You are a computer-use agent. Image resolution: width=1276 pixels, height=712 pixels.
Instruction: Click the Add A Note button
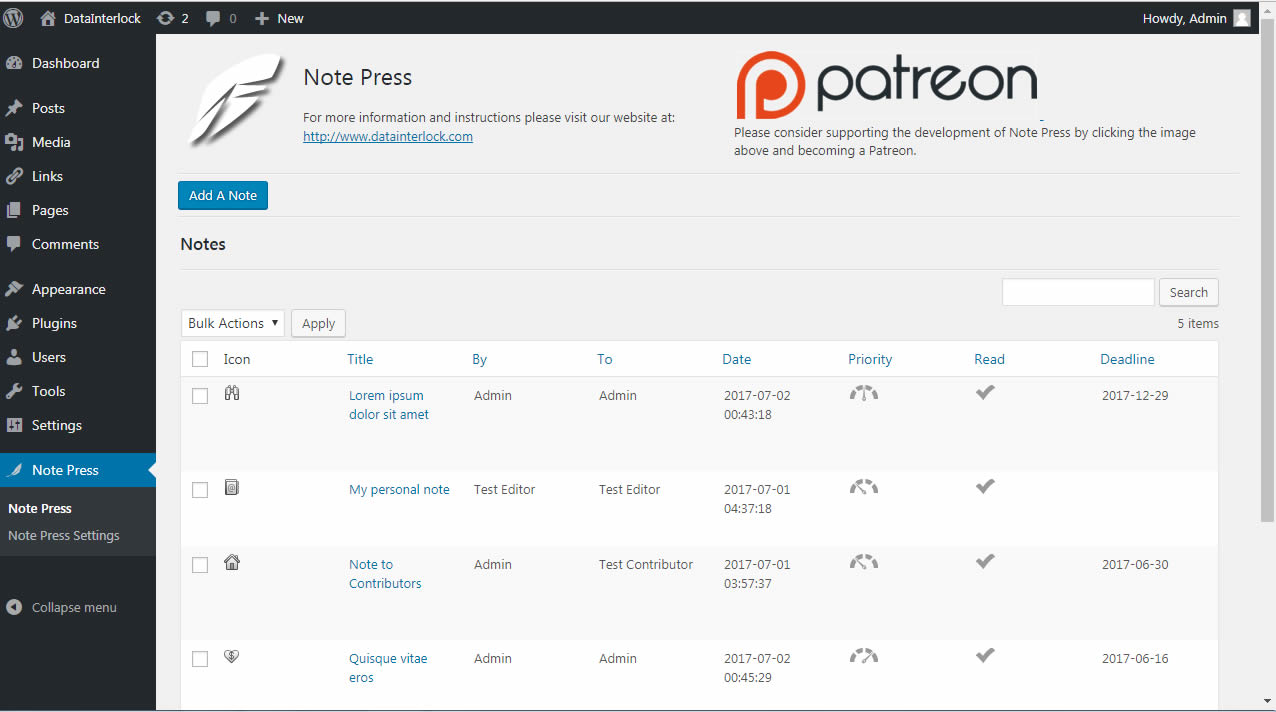point(223,195)
